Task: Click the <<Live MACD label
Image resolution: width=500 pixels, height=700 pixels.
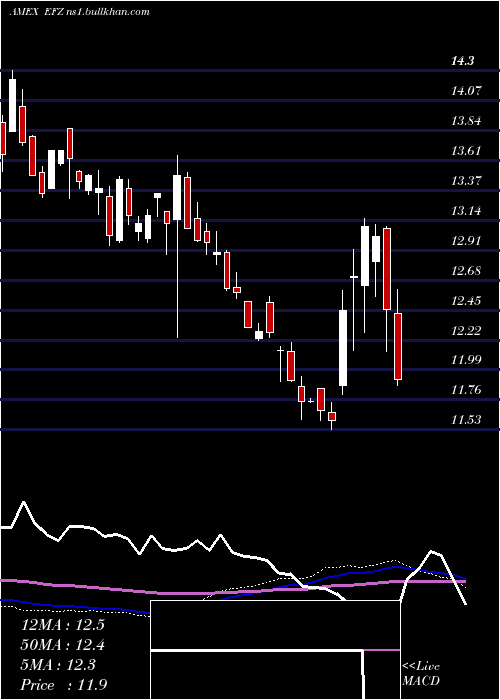Action: (x=421, y=674)
